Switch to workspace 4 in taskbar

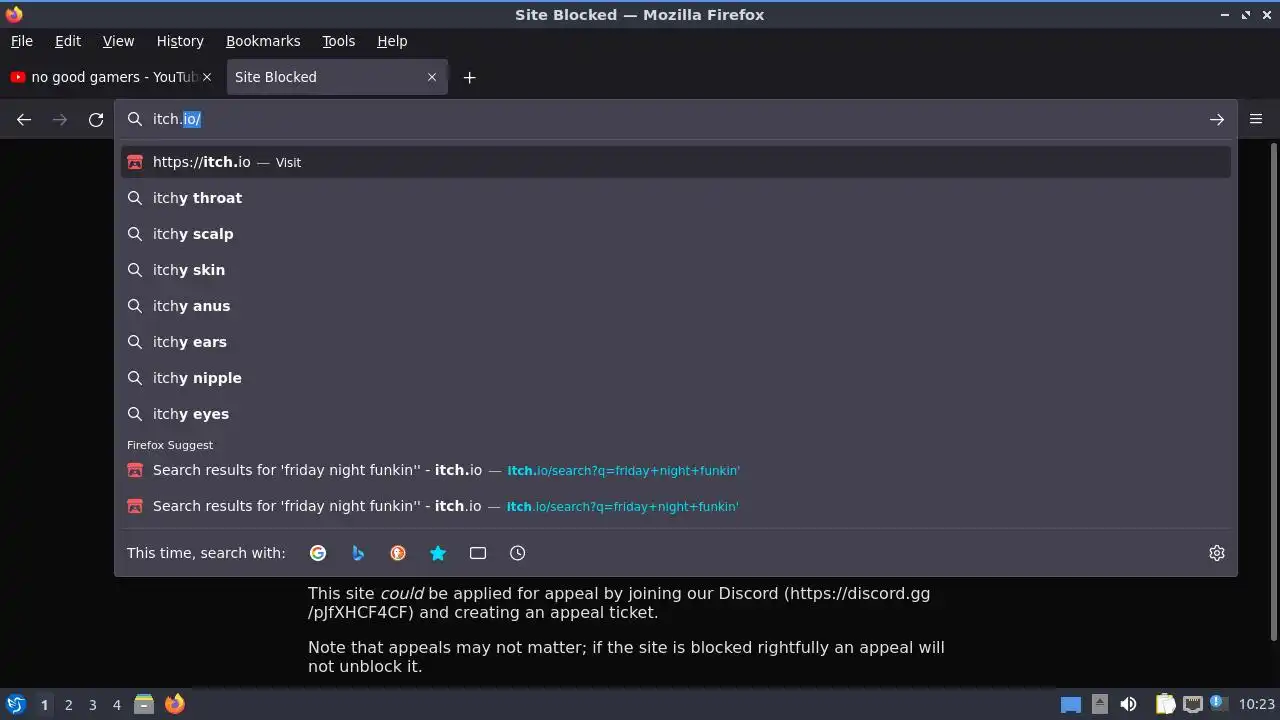pos(116,705)
